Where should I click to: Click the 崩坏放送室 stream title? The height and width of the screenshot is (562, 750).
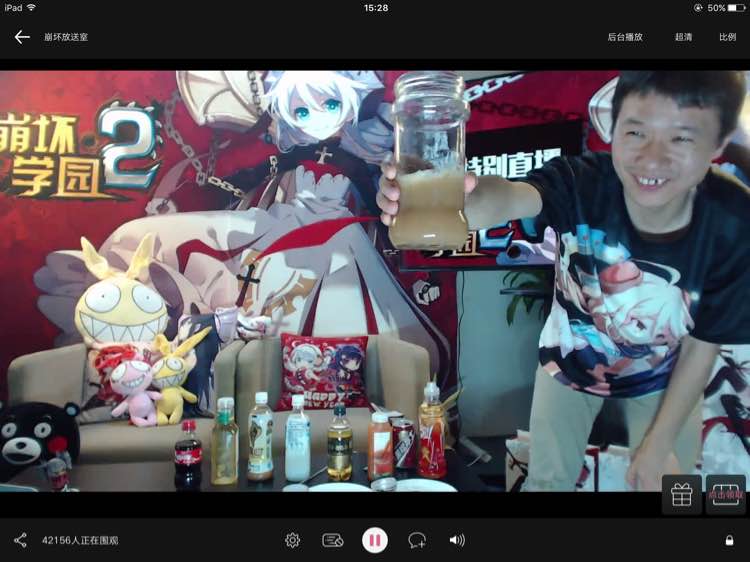pyautogui.click(x=66, y=37)
